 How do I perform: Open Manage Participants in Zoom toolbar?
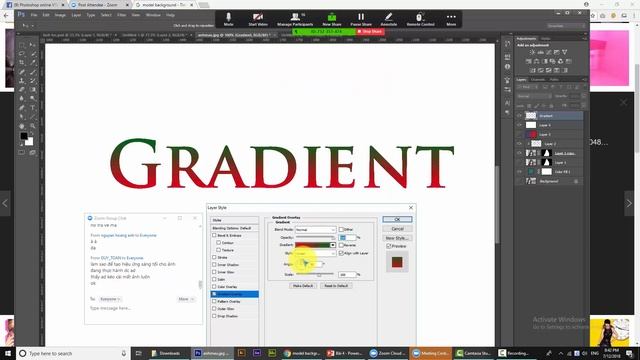click(x=295, y=19)
